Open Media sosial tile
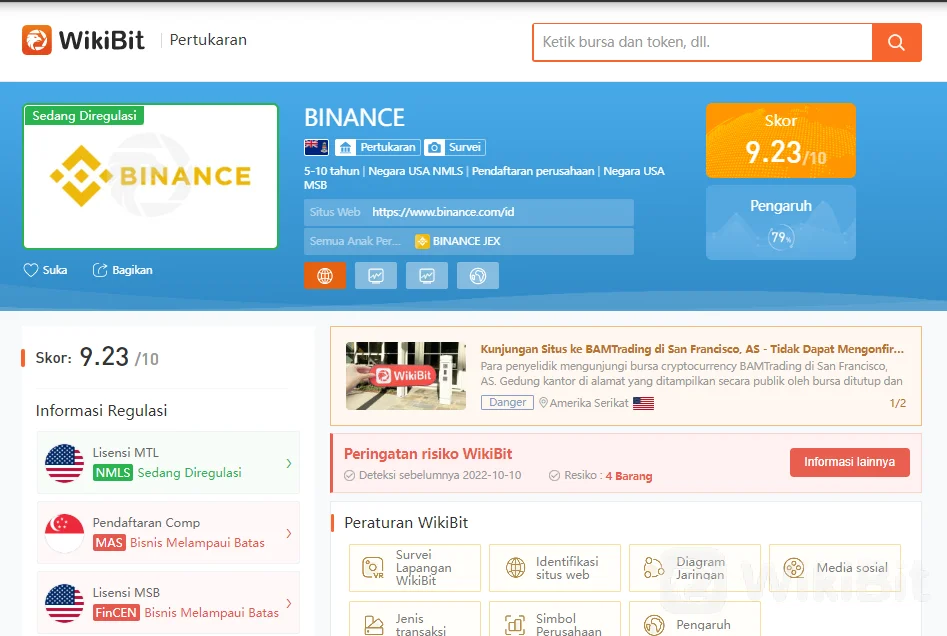The height and width of the screenshot is (636, 947). point(835,568)
